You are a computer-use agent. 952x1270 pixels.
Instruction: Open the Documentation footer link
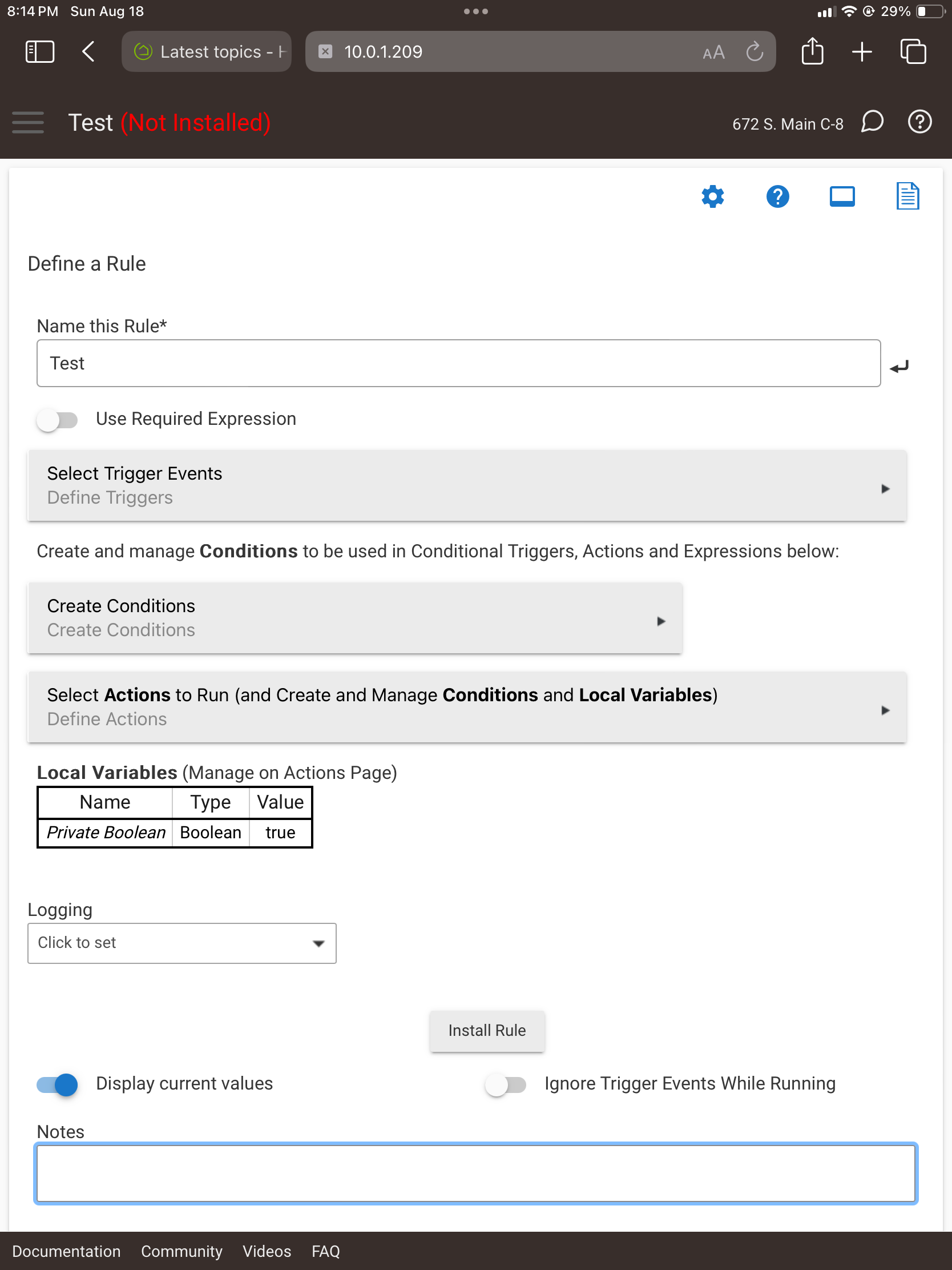(x=67, y=1251)
